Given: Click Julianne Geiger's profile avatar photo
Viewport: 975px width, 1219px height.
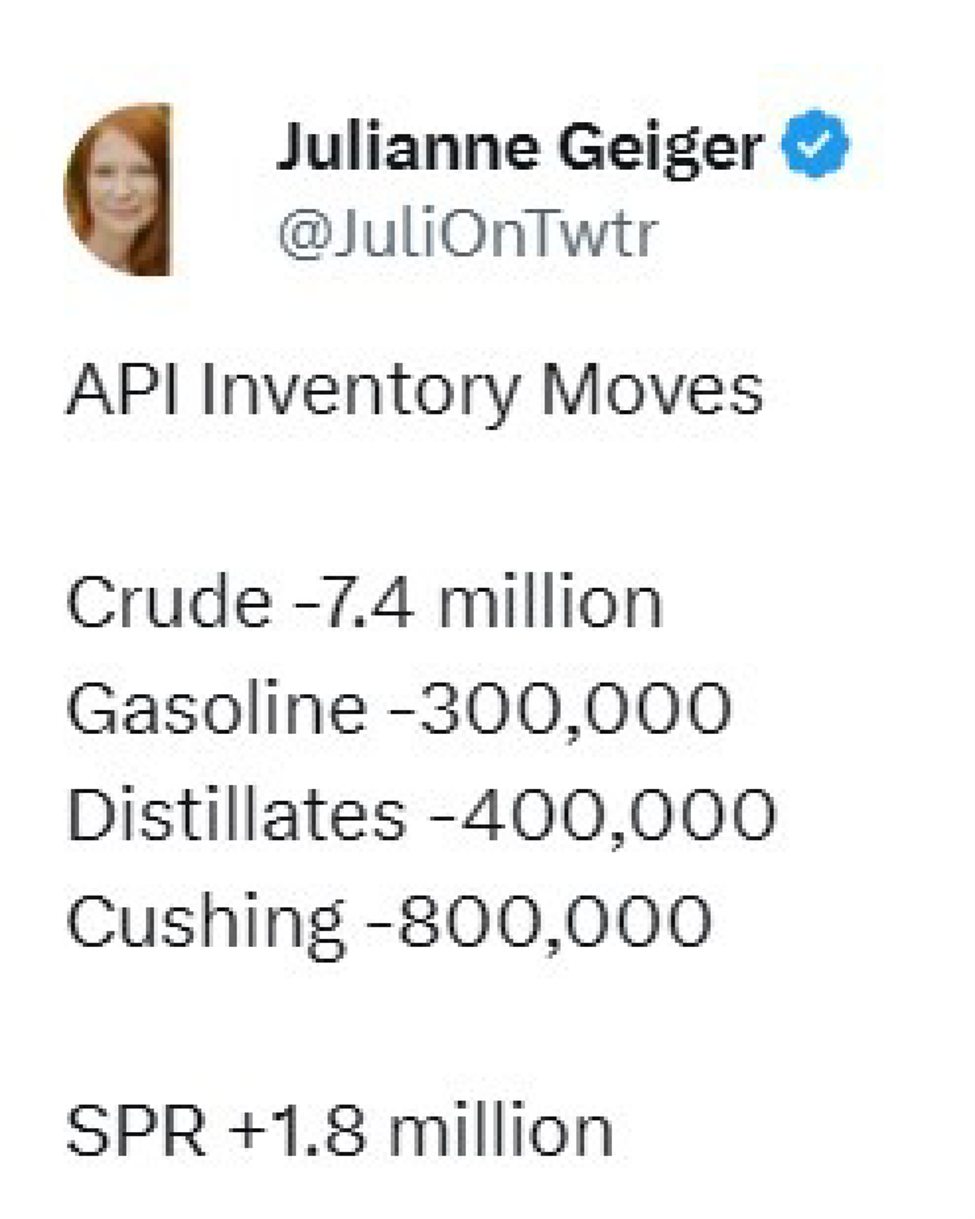Looking at the screenshot, I should point(119,189).
